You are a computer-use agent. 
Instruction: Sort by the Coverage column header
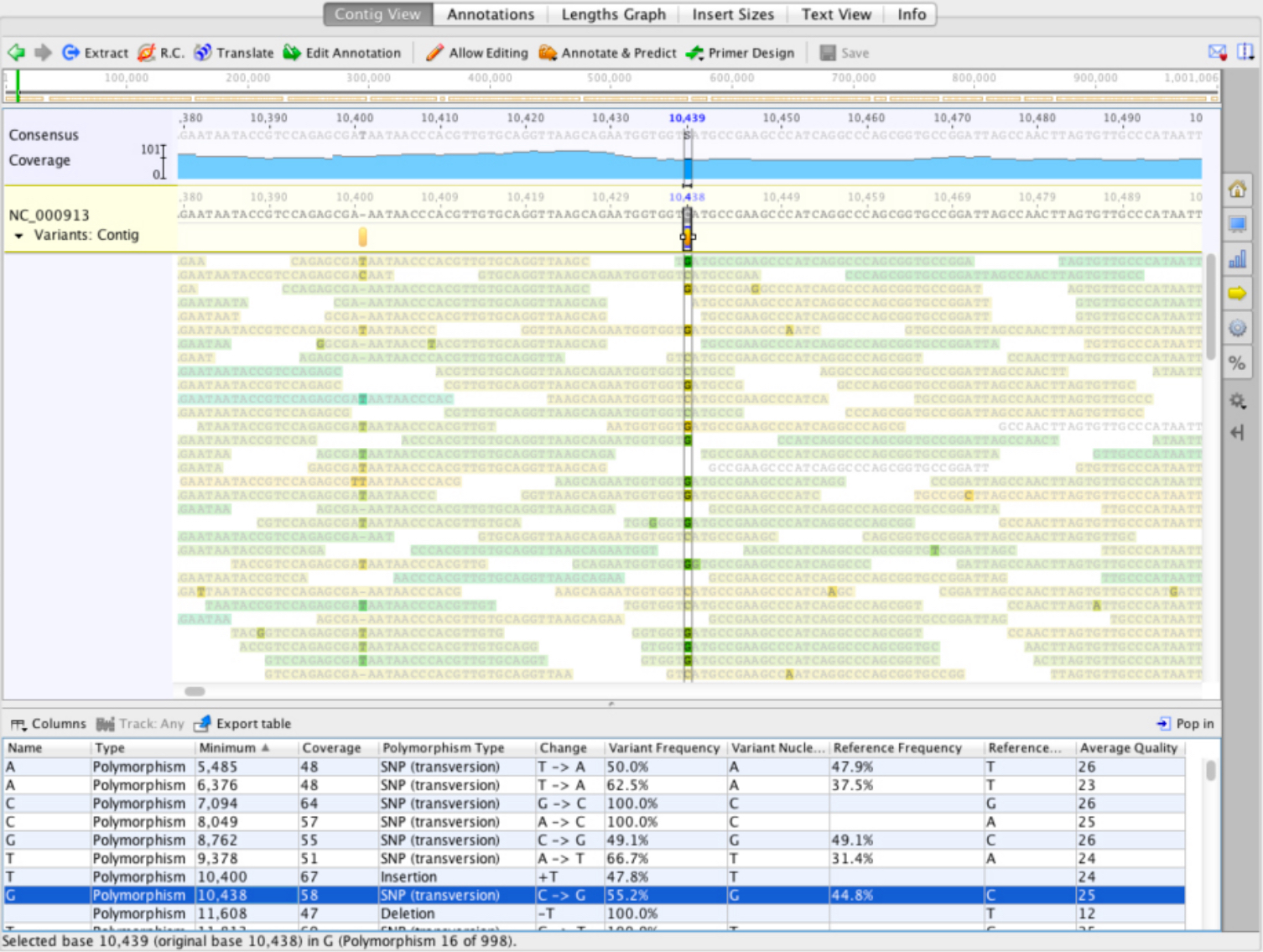tap(337, 748)
